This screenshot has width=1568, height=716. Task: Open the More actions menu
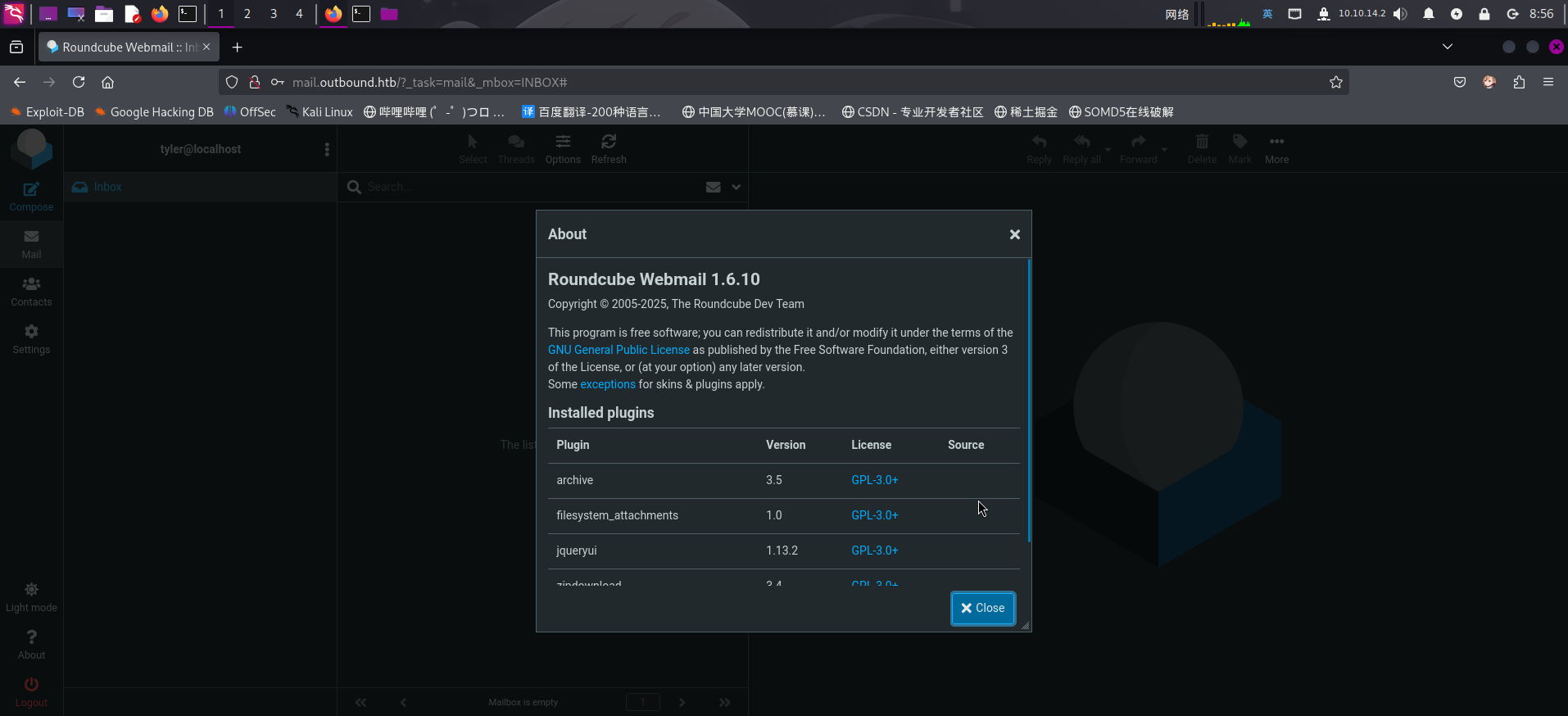pos(1276,149)
